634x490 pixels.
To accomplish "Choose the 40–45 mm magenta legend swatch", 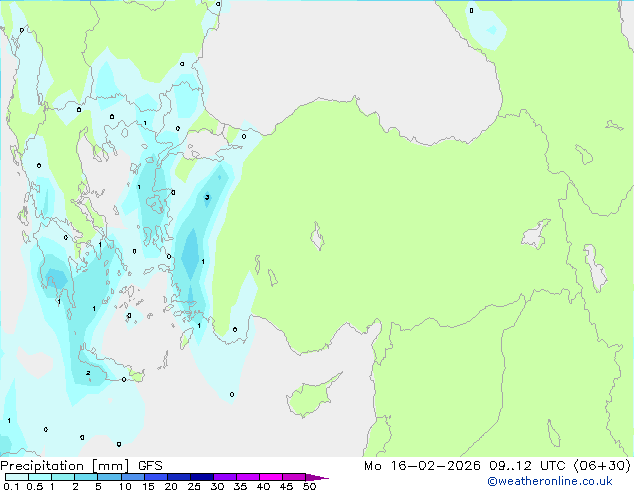I will [x=271, y=477].
